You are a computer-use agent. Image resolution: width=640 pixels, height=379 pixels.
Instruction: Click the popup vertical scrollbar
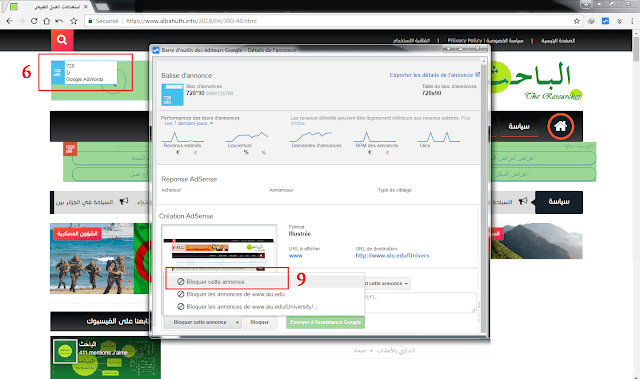(x=484, y=196)
